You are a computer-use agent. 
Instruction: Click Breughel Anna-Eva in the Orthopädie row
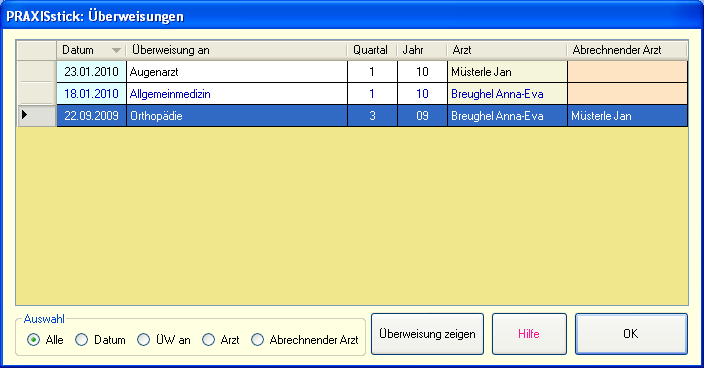(507, 116)
